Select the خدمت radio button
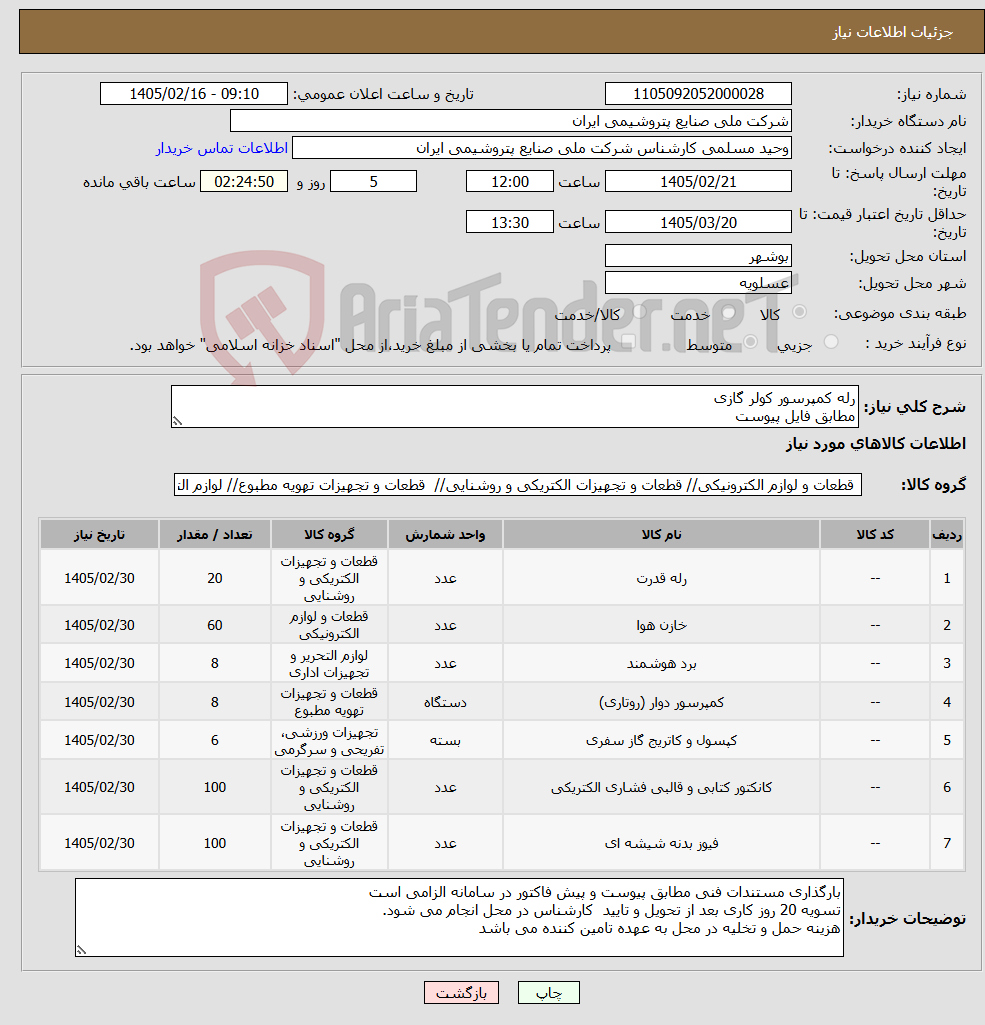 [728, 312]
